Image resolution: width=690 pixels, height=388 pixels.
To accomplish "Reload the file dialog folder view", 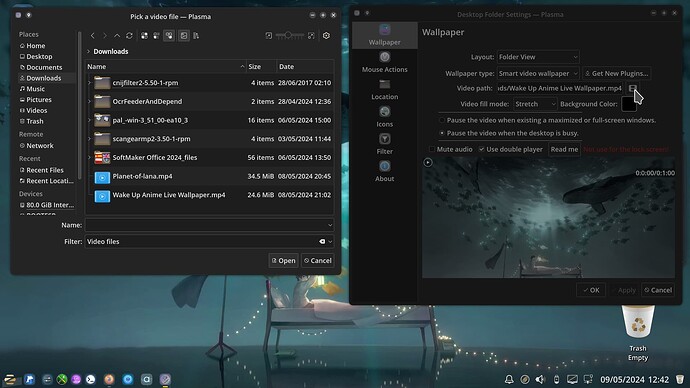I will (129, 36).
